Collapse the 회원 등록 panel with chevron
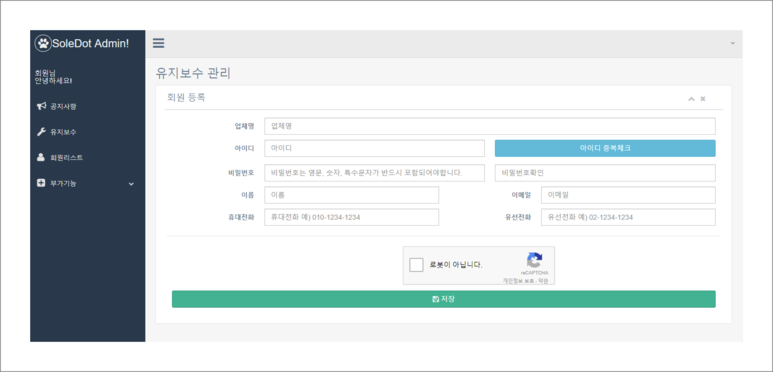Viewport: 773px width, 372px height. (691, 99)
